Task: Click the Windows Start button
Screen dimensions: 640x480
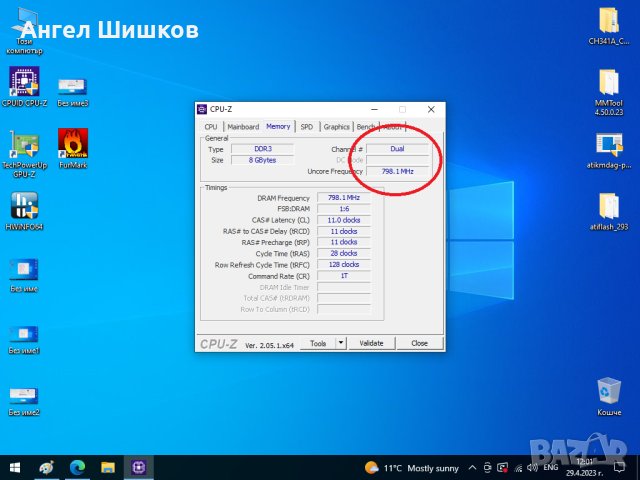Action: click(15, 467)
